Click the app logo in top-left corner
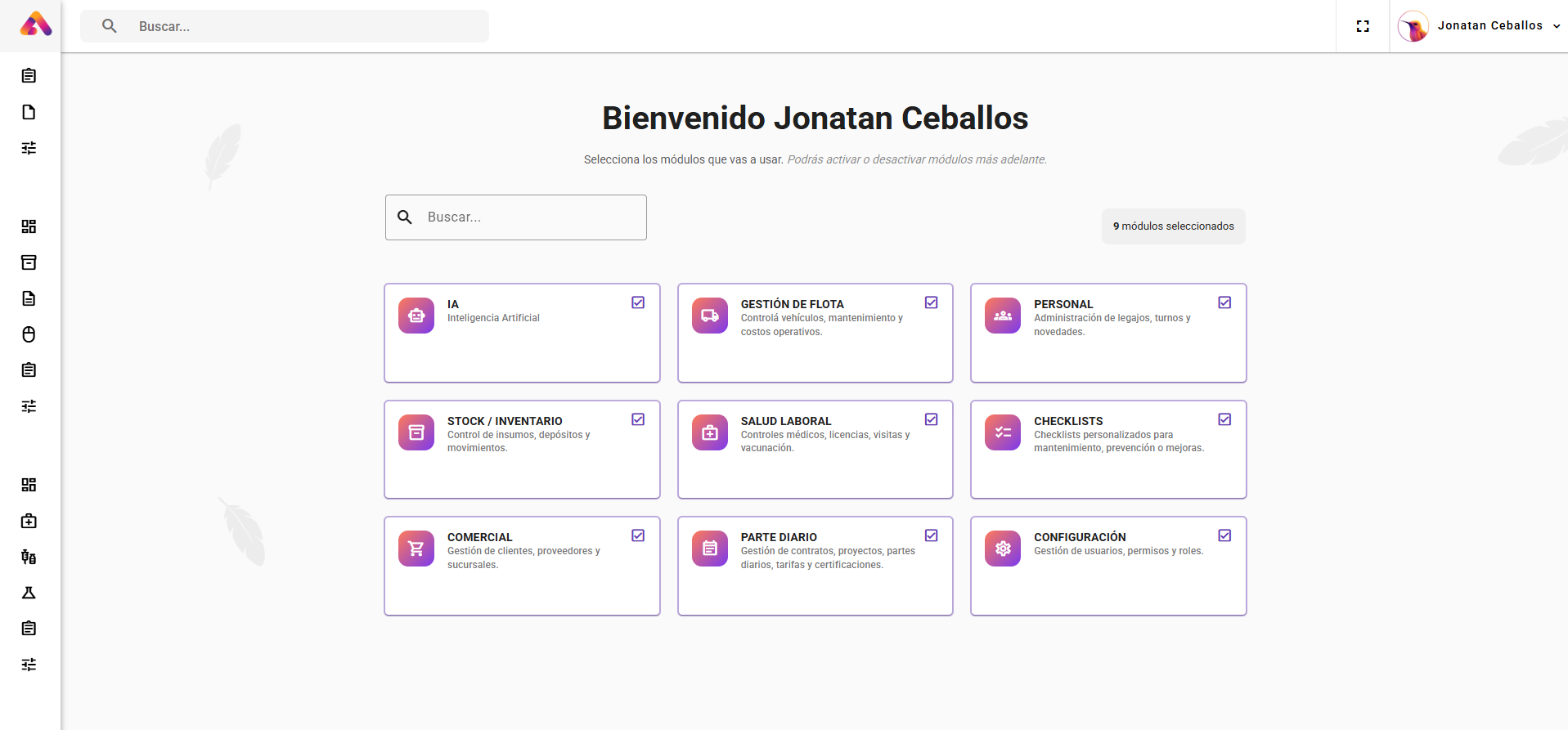This screenshot has width=1568, height=730. pos(35,25)
